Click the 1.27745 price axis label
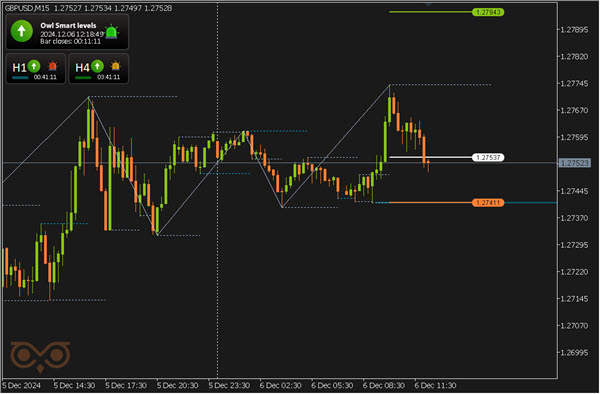 [574, 83]
